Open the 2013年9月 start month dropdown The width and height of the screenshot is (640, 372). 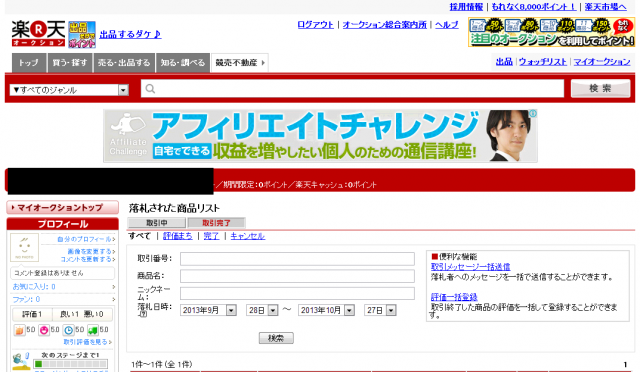tap(208, 310)
